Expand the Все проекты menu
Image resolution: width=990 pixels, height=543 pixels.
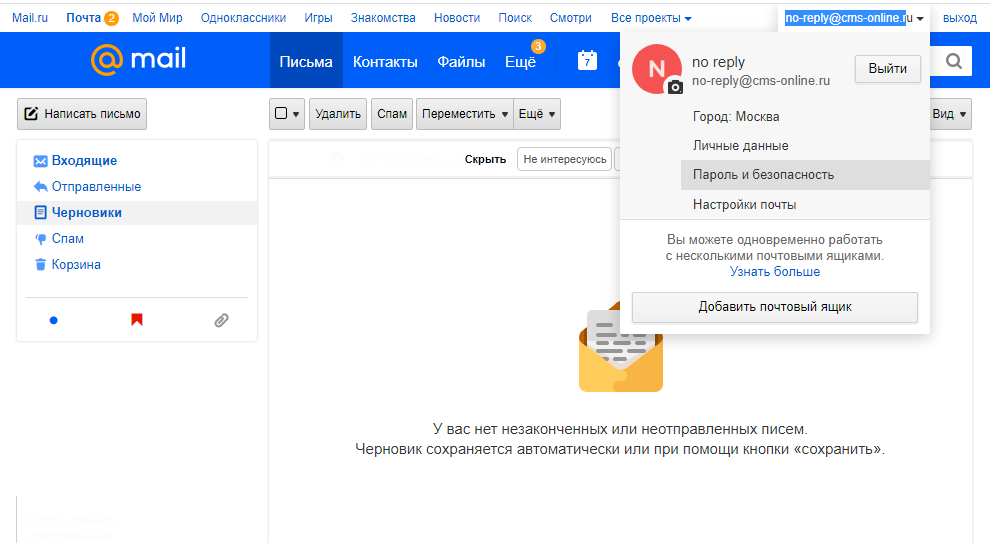point(651,18)
